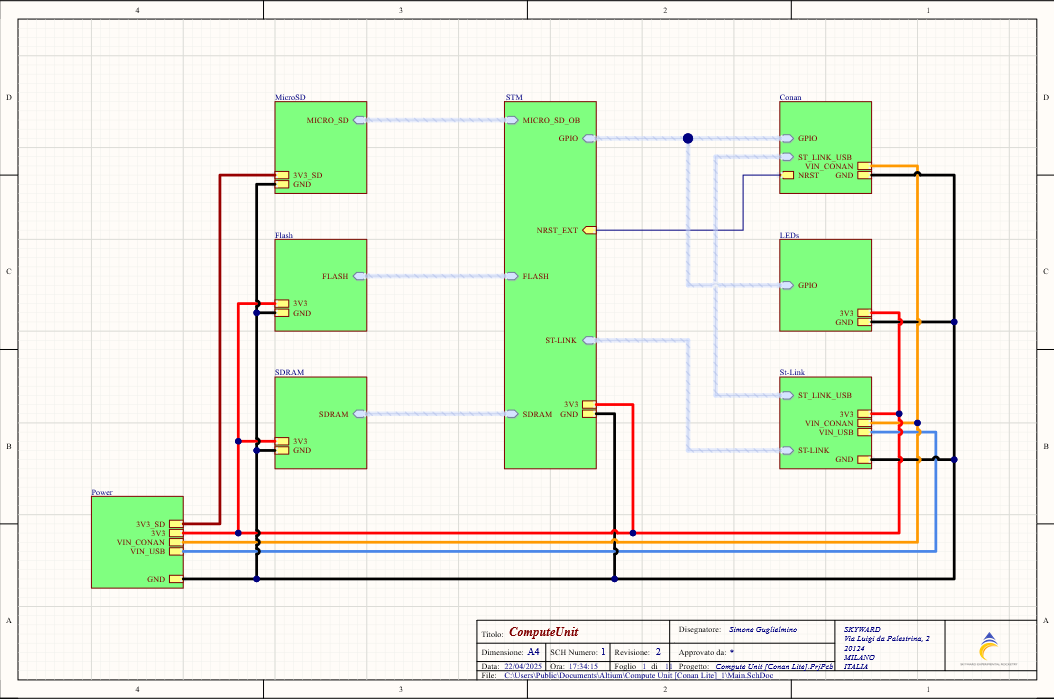Click the GPIO port arrow on the LEDs block
1054x699 pixels.
tap(786, 285)
